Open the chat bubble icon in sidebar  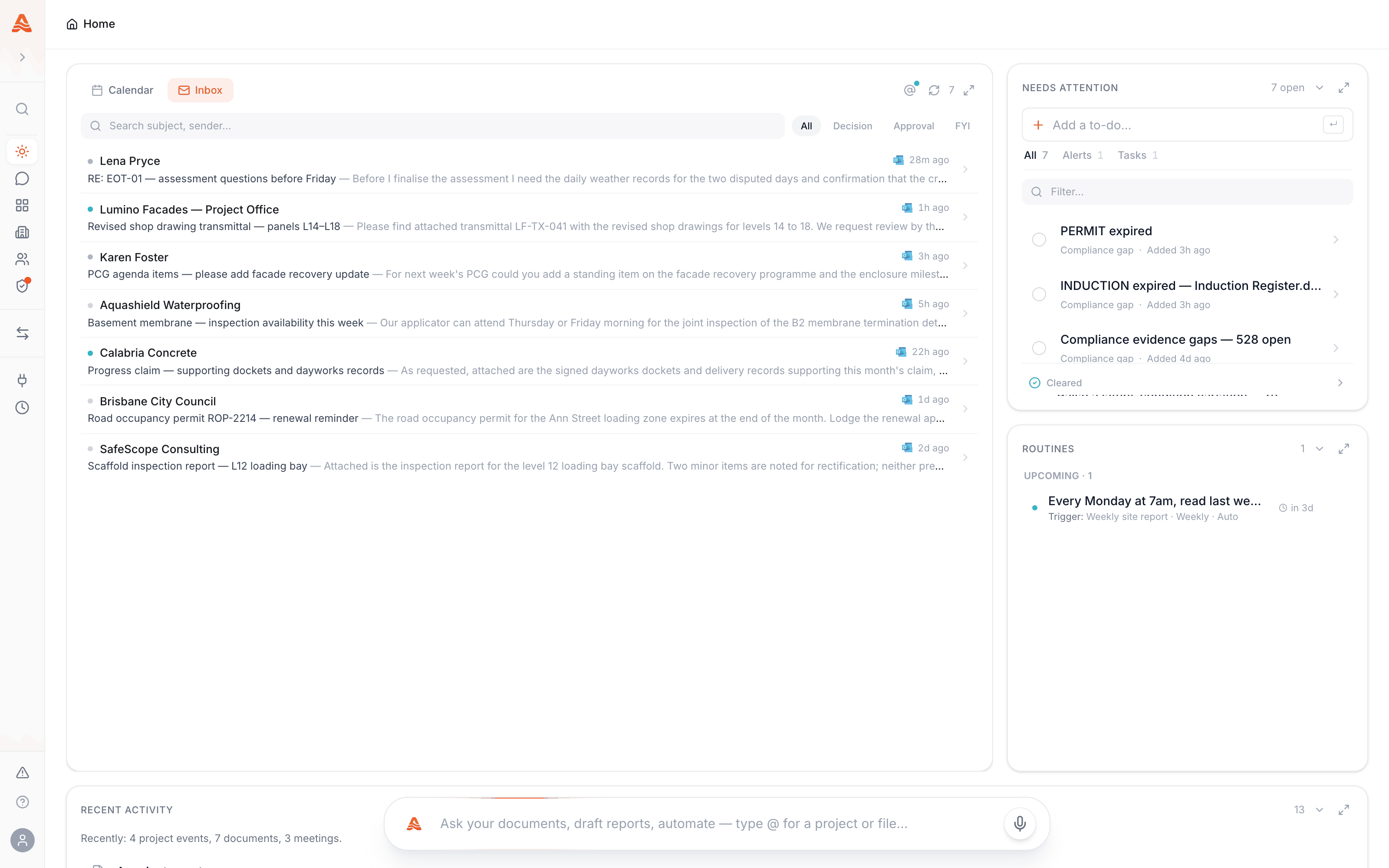click(x=23, y=178)
